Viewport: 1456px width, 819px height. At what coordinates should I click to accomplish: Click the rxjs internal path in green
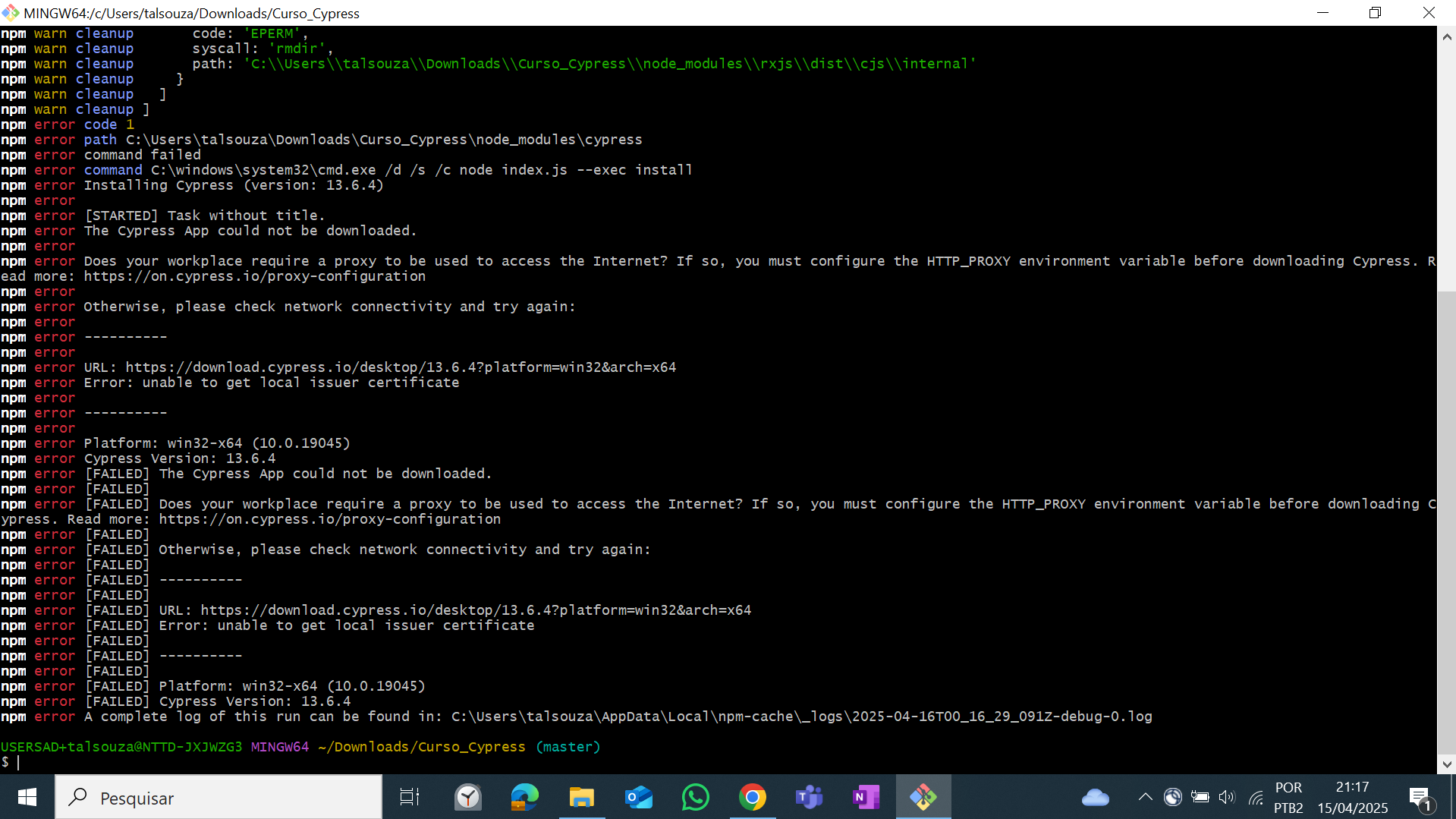click(x=609, y=64)
